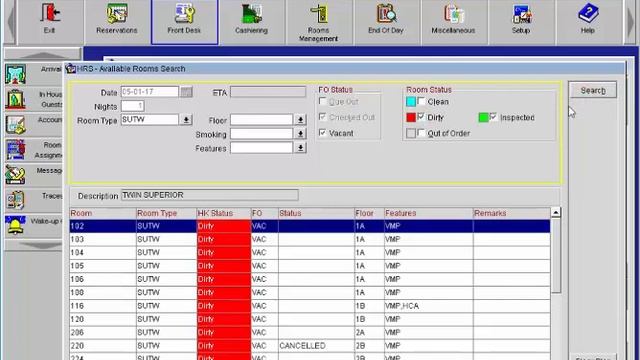Open the Room Type dropdown arrow
Screen dimensions: 640x360
coord(186,120)
